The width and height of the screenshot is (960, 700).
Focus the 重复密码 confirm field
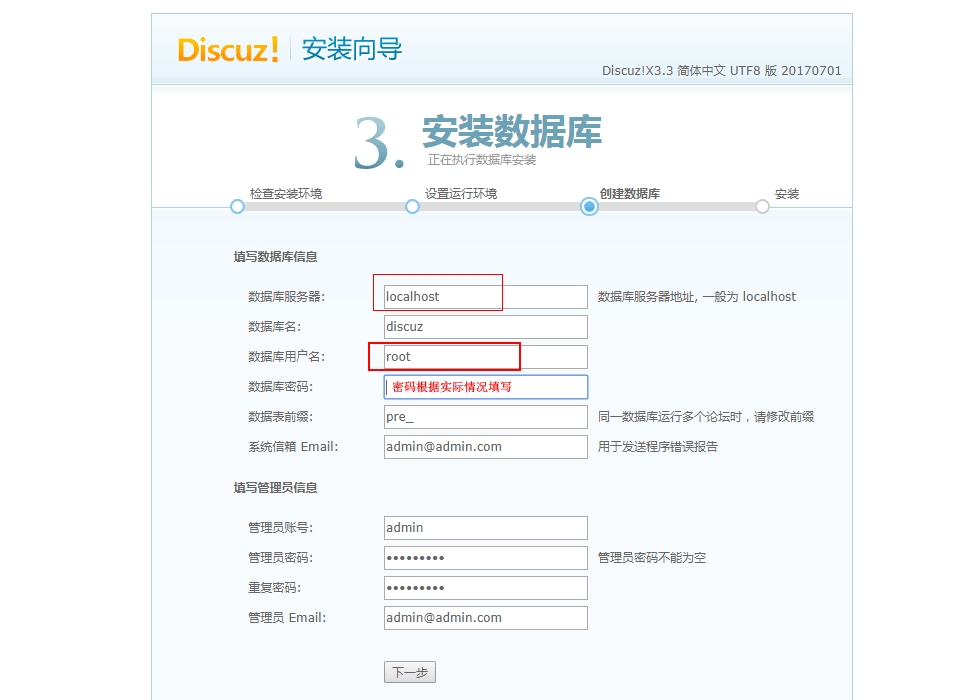(485, 588)
